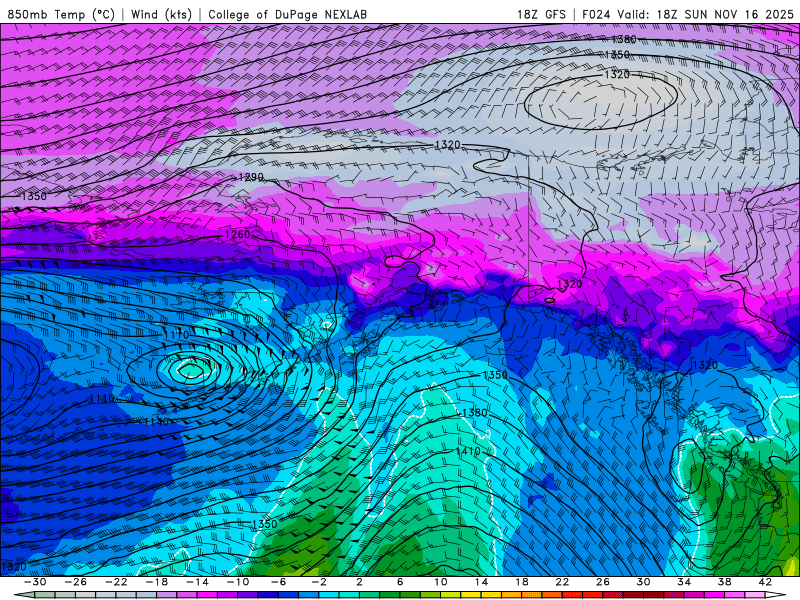This screenshot has height=600, width=800.
Task: Click the -30 color scale label
Action: tap(35, 582)
